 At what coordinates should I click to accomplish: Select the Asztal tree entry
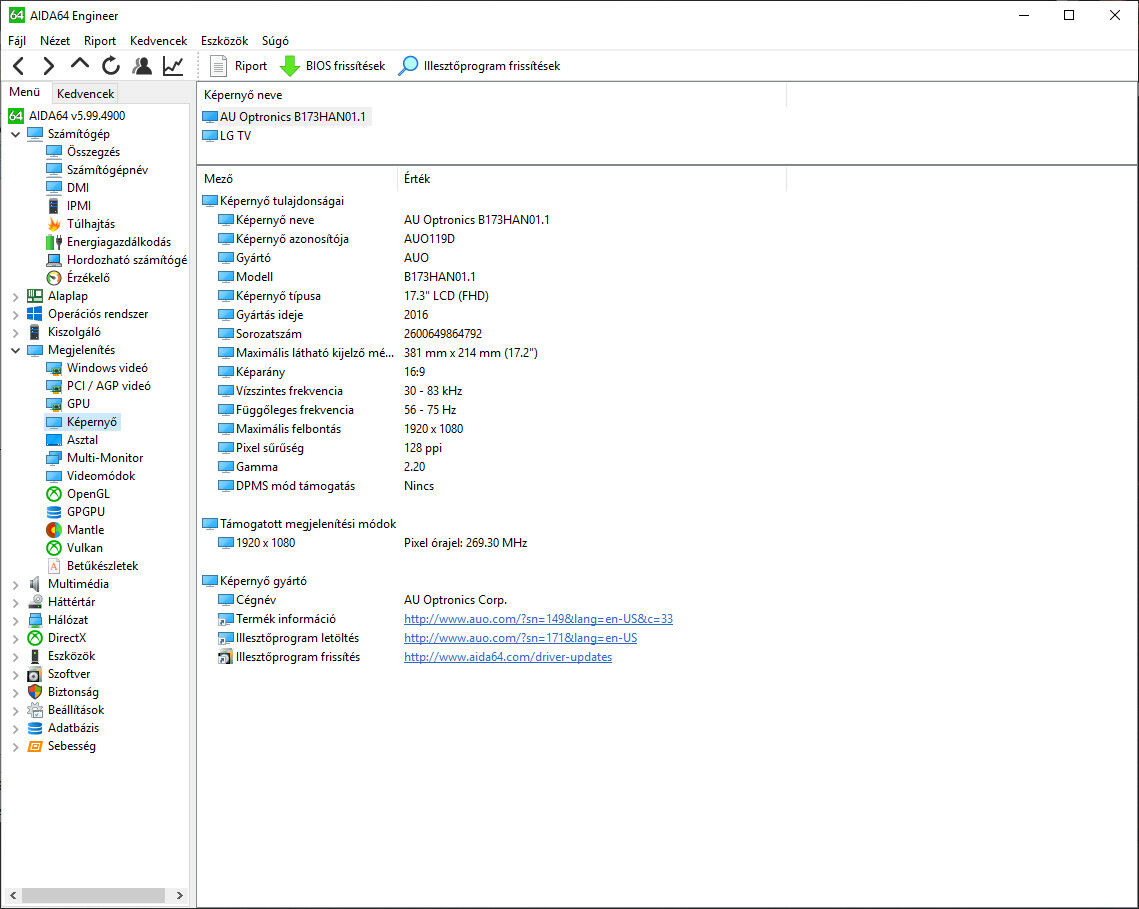pos(82,440)
